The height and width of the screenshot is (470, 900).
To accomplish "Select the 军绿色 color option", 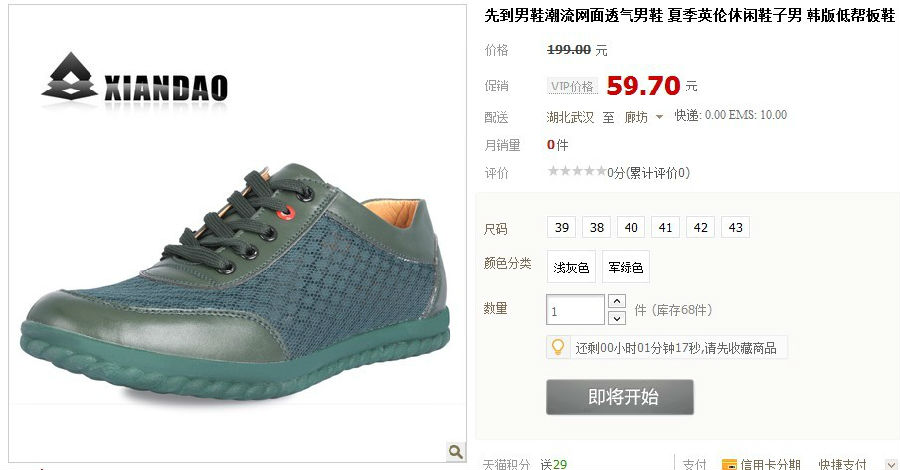I will click(626, 267).
